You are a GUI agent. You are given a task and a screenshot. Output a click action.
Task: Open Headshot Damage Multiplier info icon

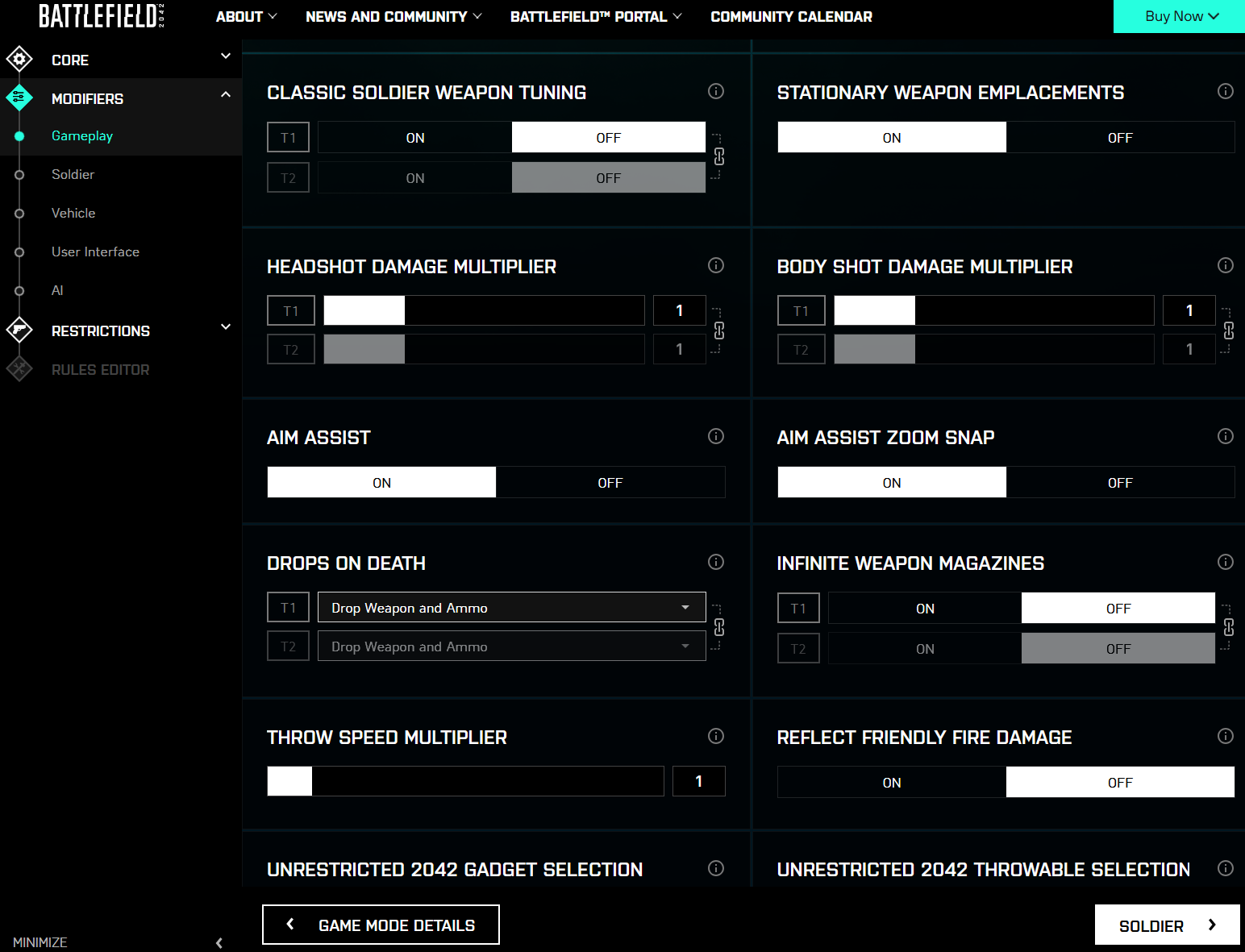point(716,265)
